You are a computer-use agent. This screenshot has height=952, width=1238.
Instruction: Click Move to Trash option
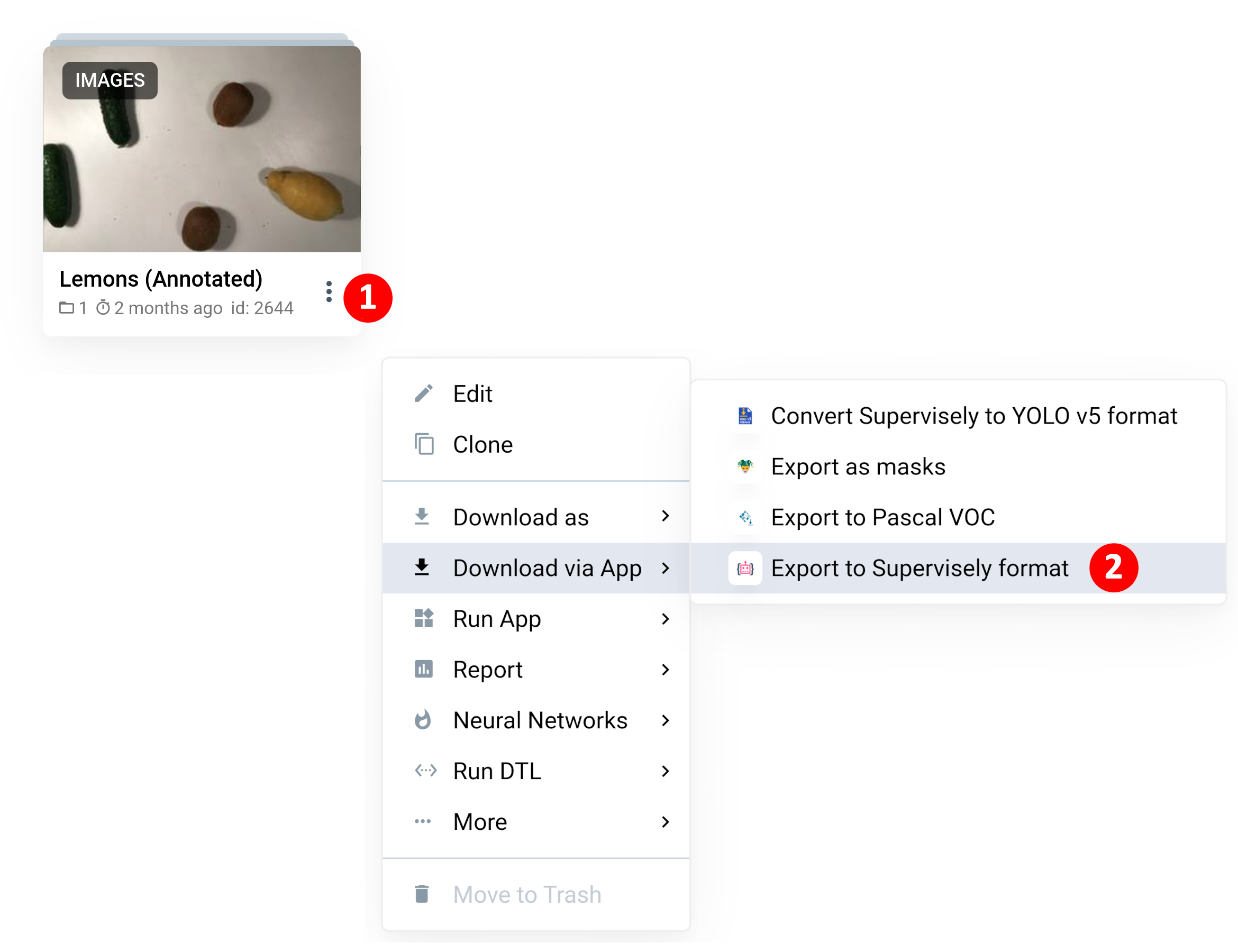[x=526, y=894]
